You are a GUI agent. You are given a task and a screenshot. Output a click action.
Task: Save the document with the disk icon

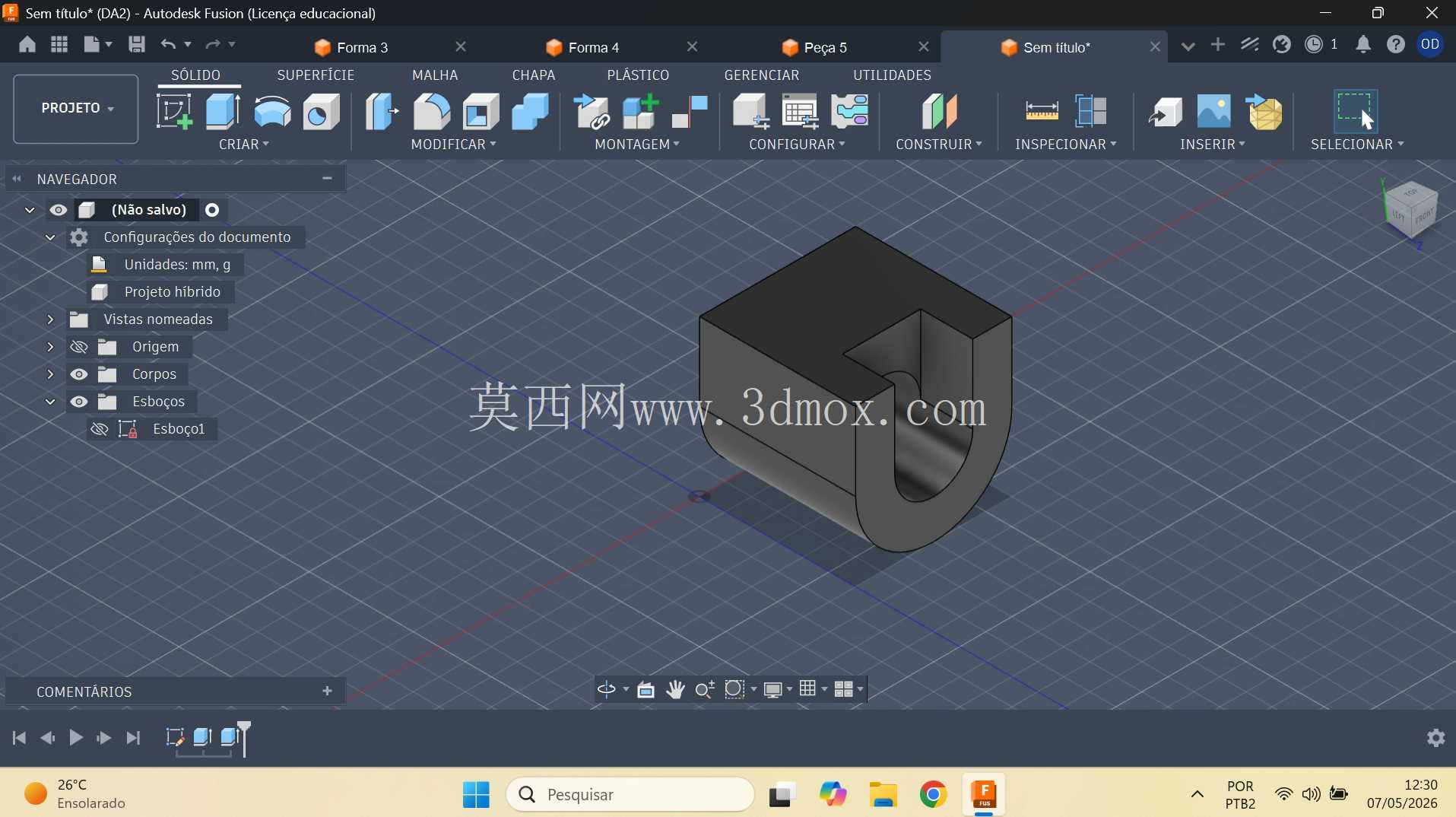coord(137,44)
